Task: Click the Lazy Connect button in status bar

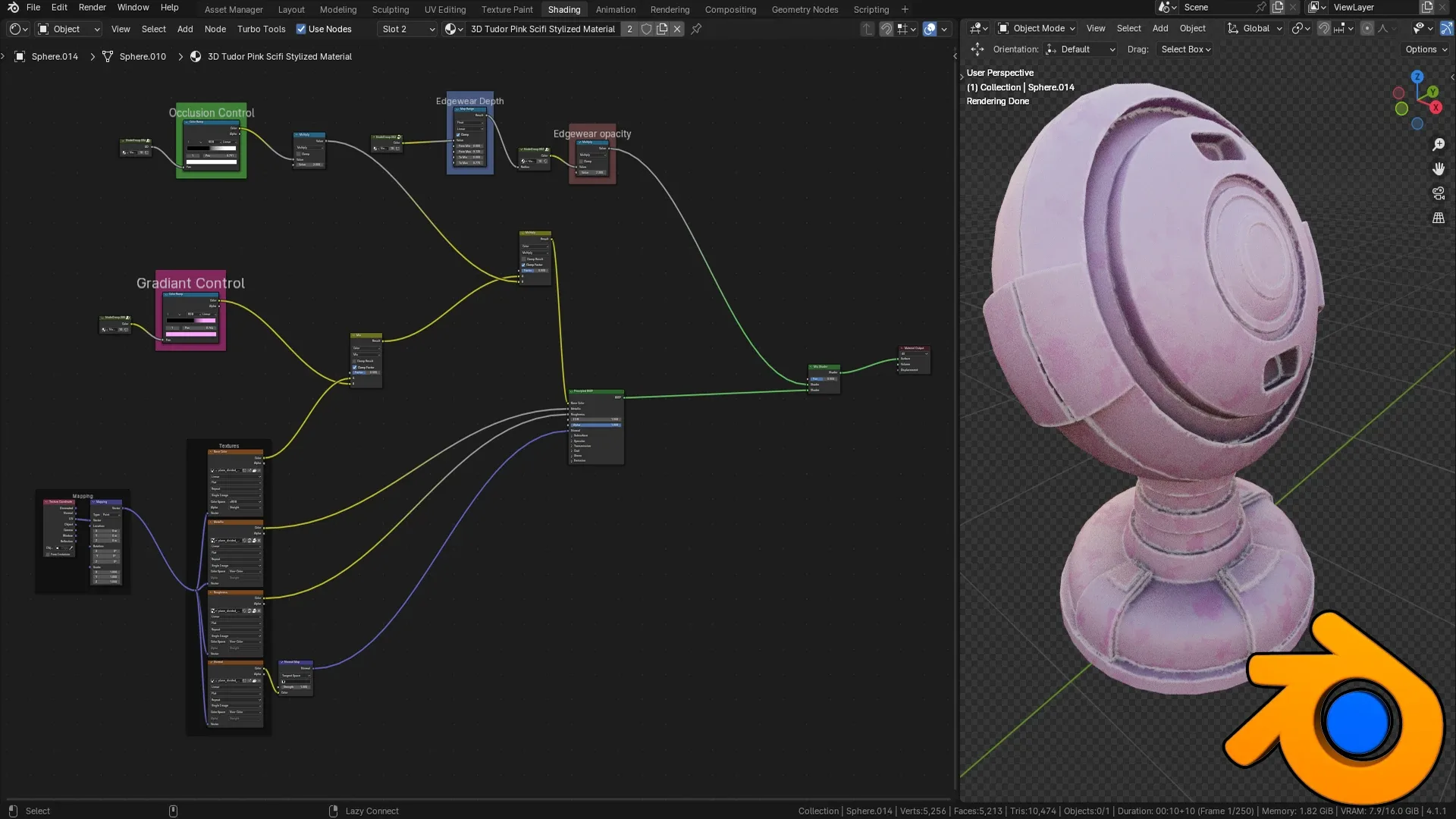Action: (x=370, y=810)
